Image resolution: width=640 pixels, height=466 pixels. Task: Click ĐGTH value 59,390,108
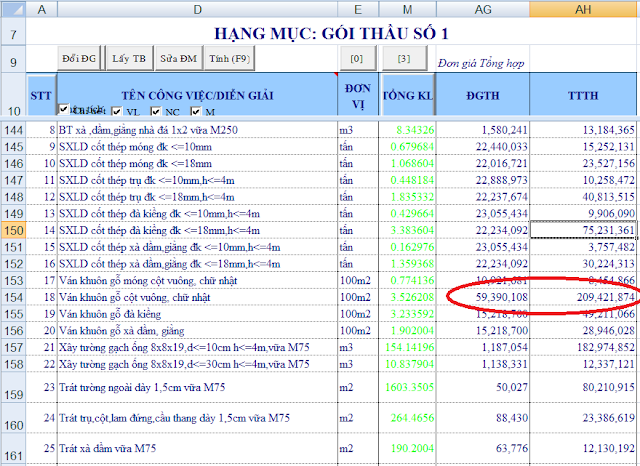coord(483,297)
